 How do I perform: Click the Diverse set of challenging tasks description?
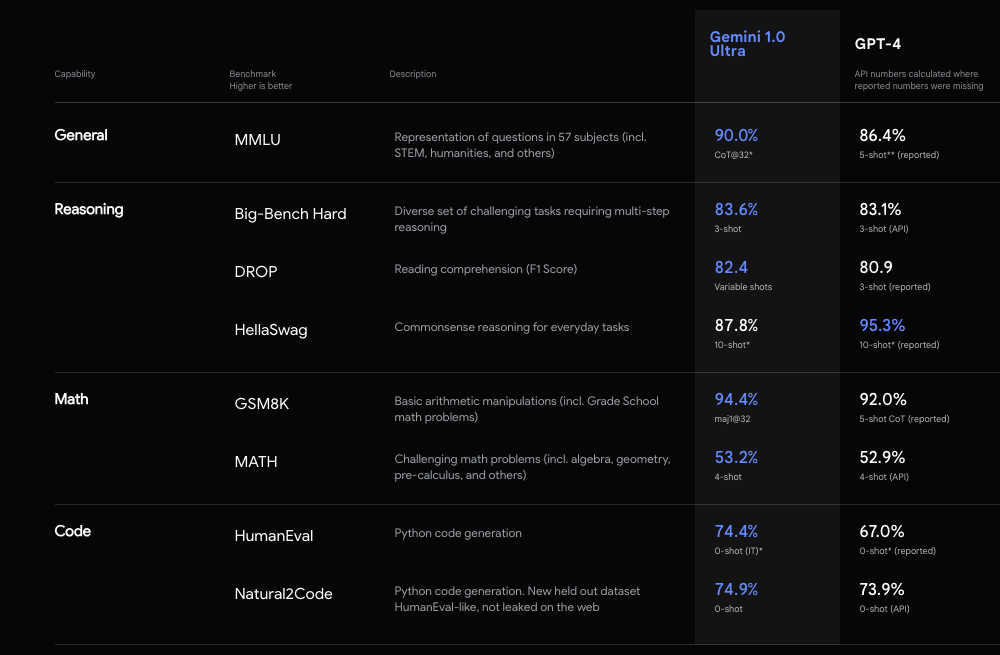point(532,219)
